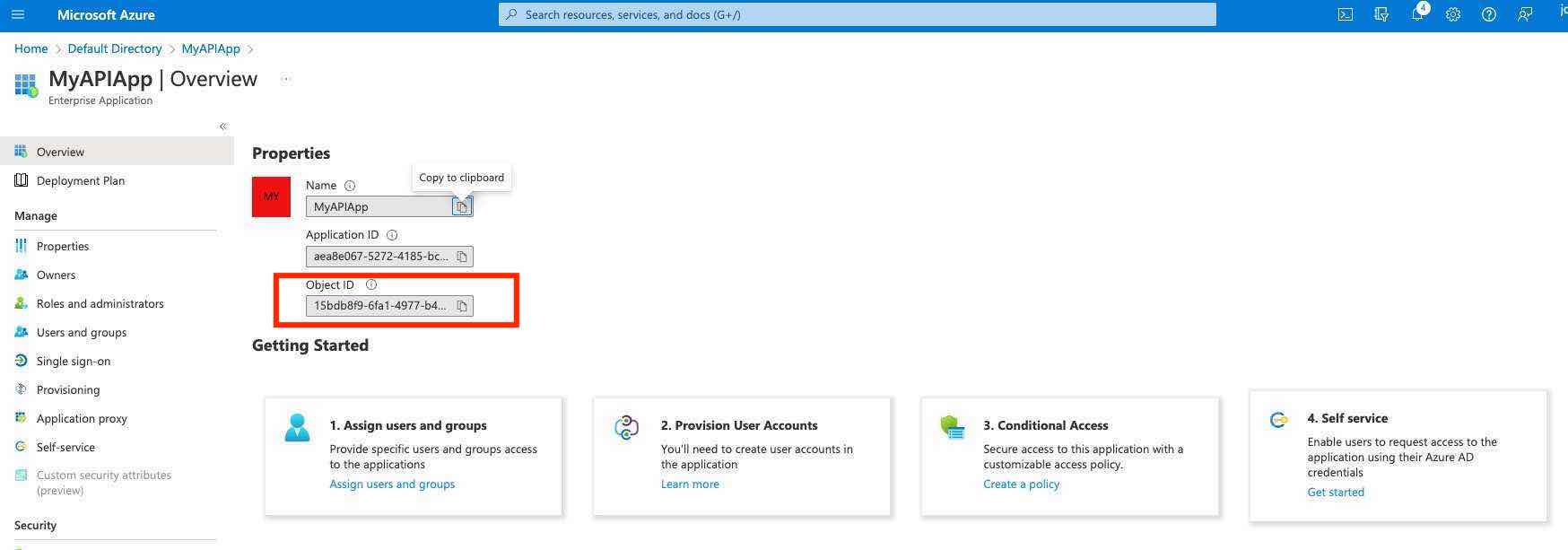
Task: Open the notifications bell
Action: coord(1417,14)
